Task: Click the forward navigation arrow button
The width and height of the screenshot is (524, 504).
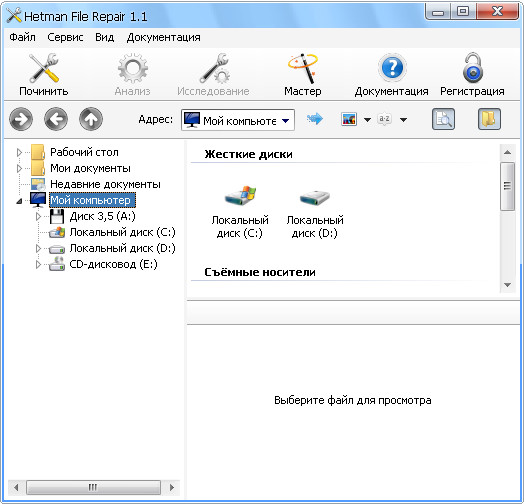Action: tap(21, 119)
